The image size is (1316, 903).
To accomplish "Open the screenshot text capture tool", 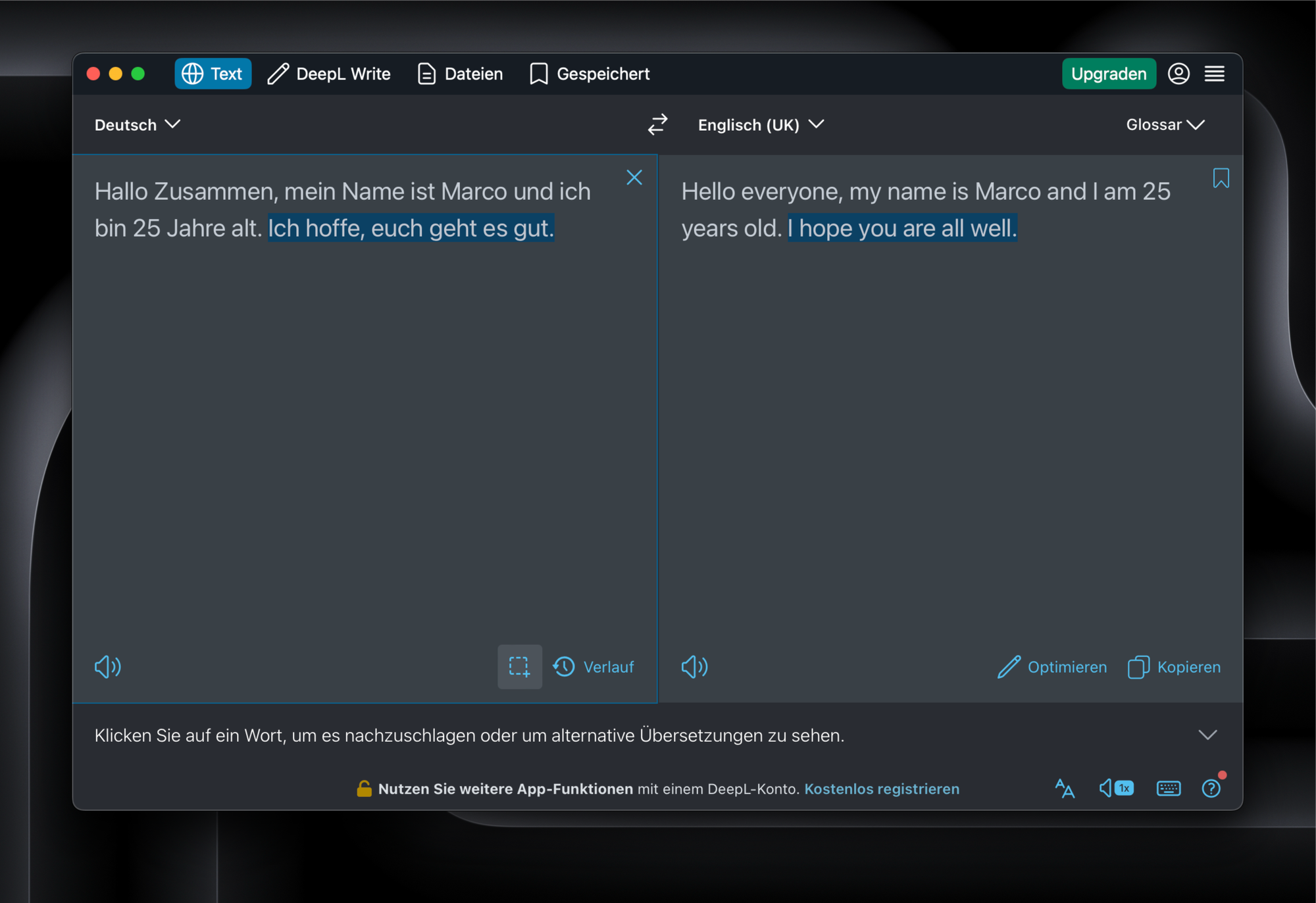I will pyautogui.click(x=519, y=666).
